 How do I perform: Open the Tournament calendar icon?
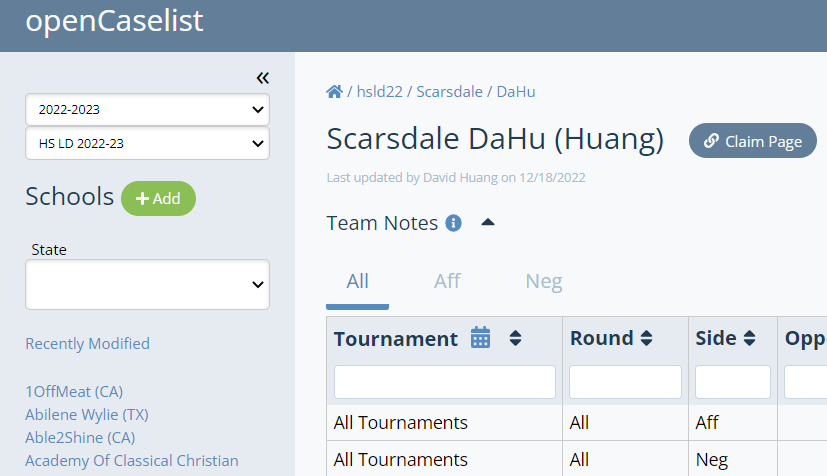(481, 338)
